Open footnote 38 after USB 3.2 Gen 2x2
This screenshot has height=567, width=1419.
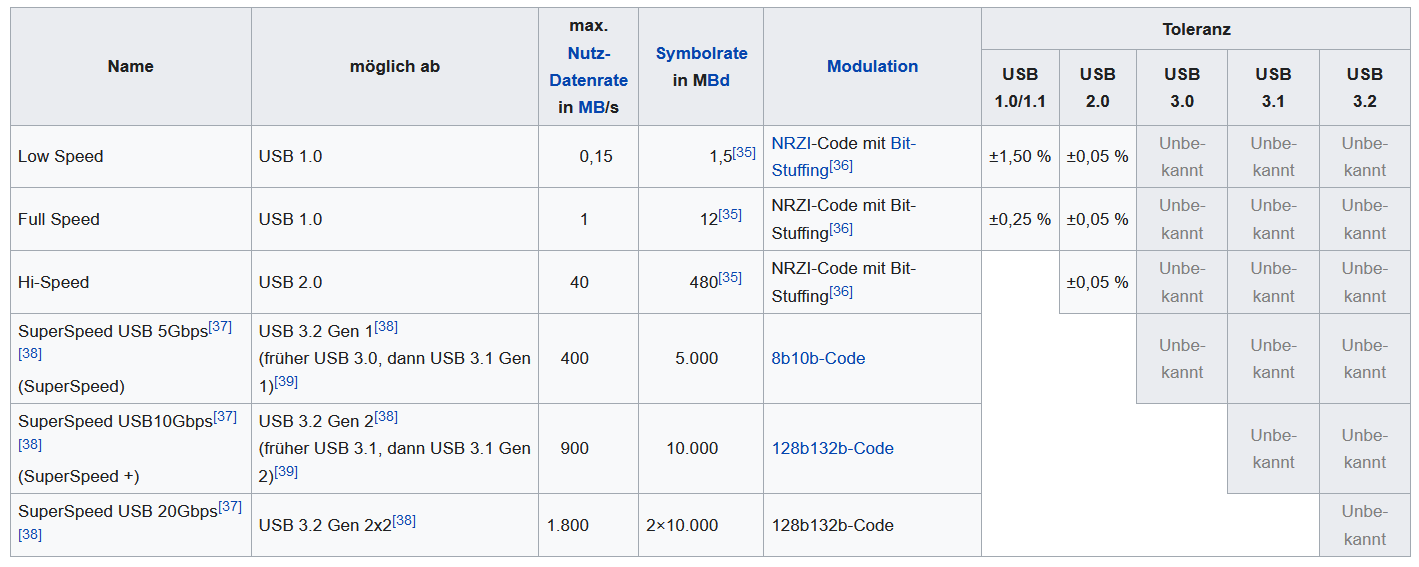pyautogui.click(x=404, y=520)
